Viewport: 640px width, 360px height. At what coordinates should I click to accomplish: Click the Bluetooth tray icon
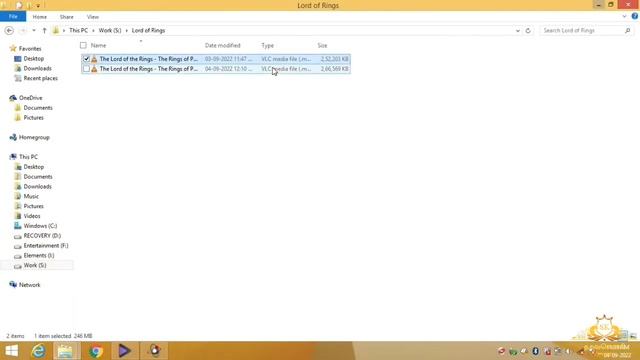[x=536, y=351]
